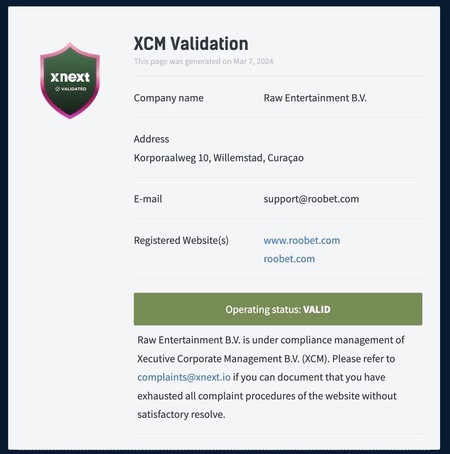
Task: Click the Registered Website(s) label
Action: [181, 240]
